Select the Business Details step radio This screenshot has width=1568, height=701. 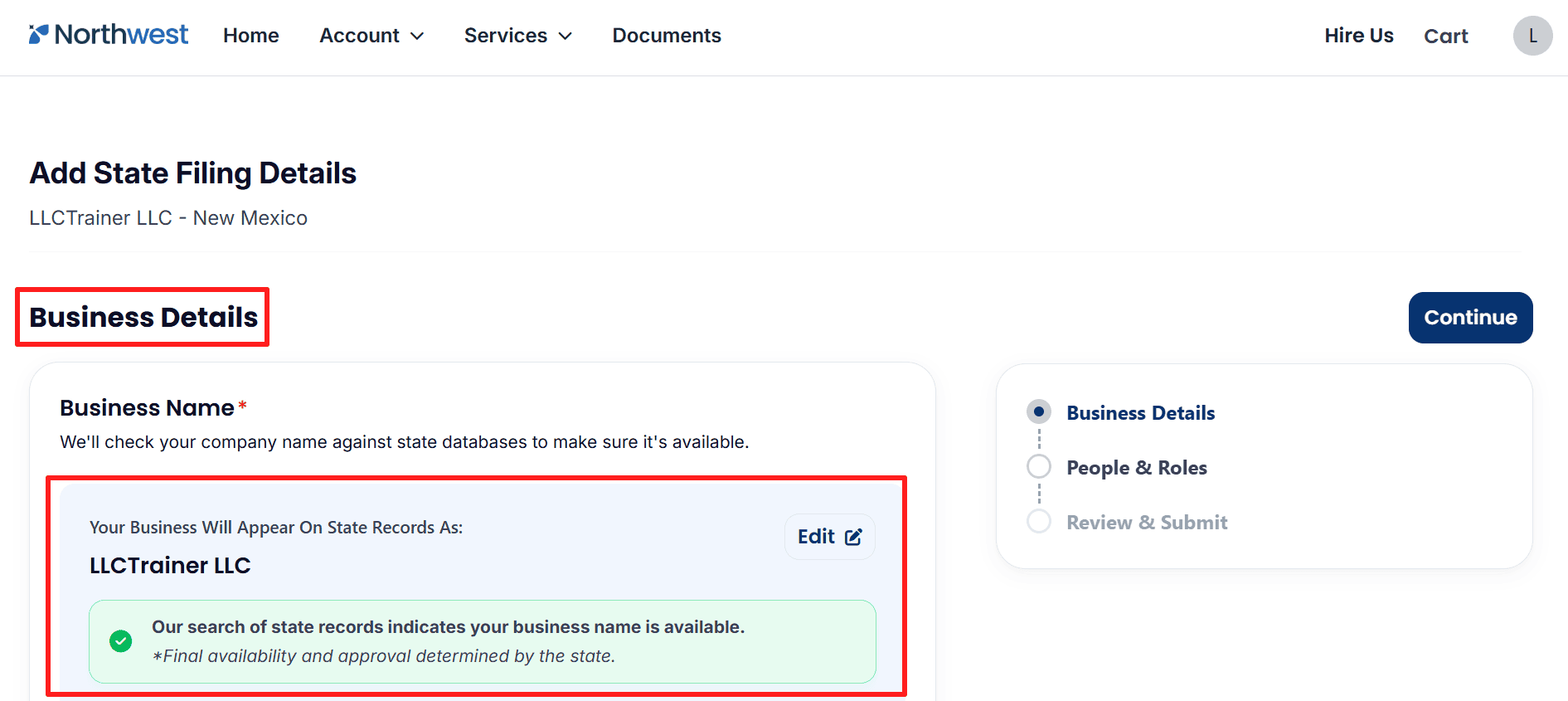pyautogui.click(x=1039, y=411)
